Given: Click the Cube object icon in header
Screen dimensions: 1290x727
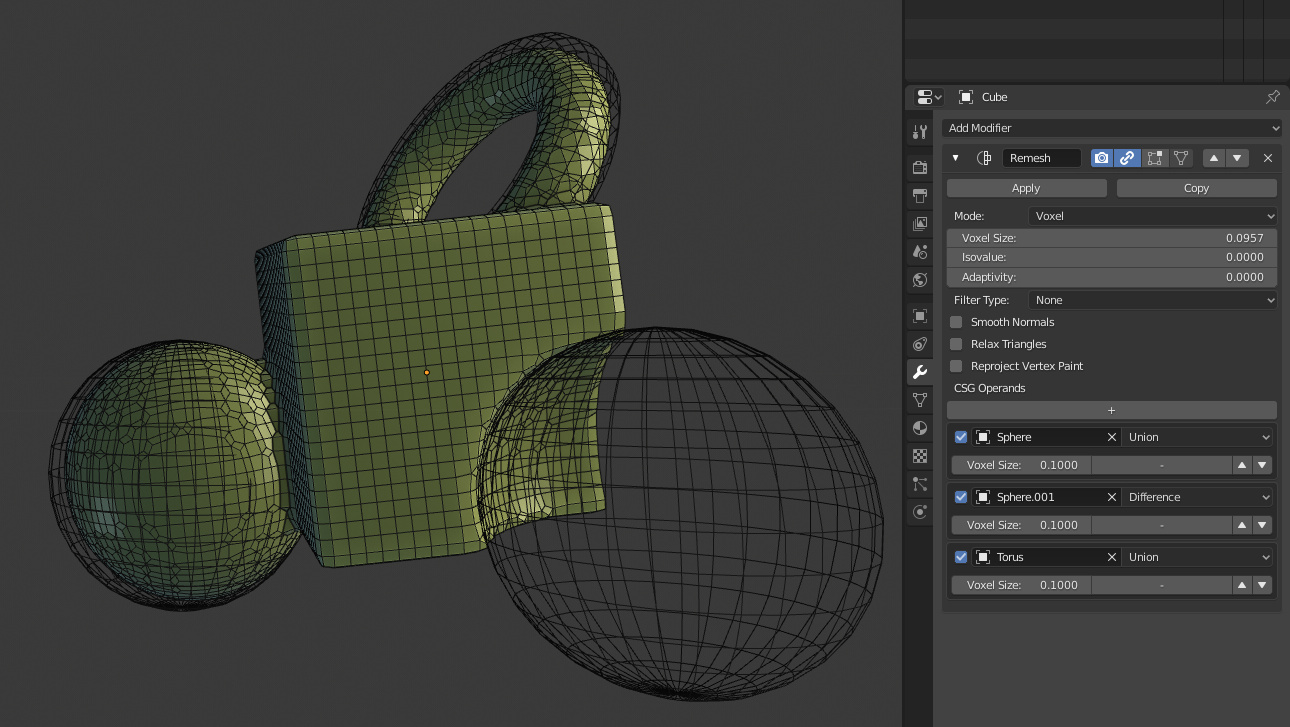Looking at the screenshot, I should pyautogui.click(x=966, y=97).
